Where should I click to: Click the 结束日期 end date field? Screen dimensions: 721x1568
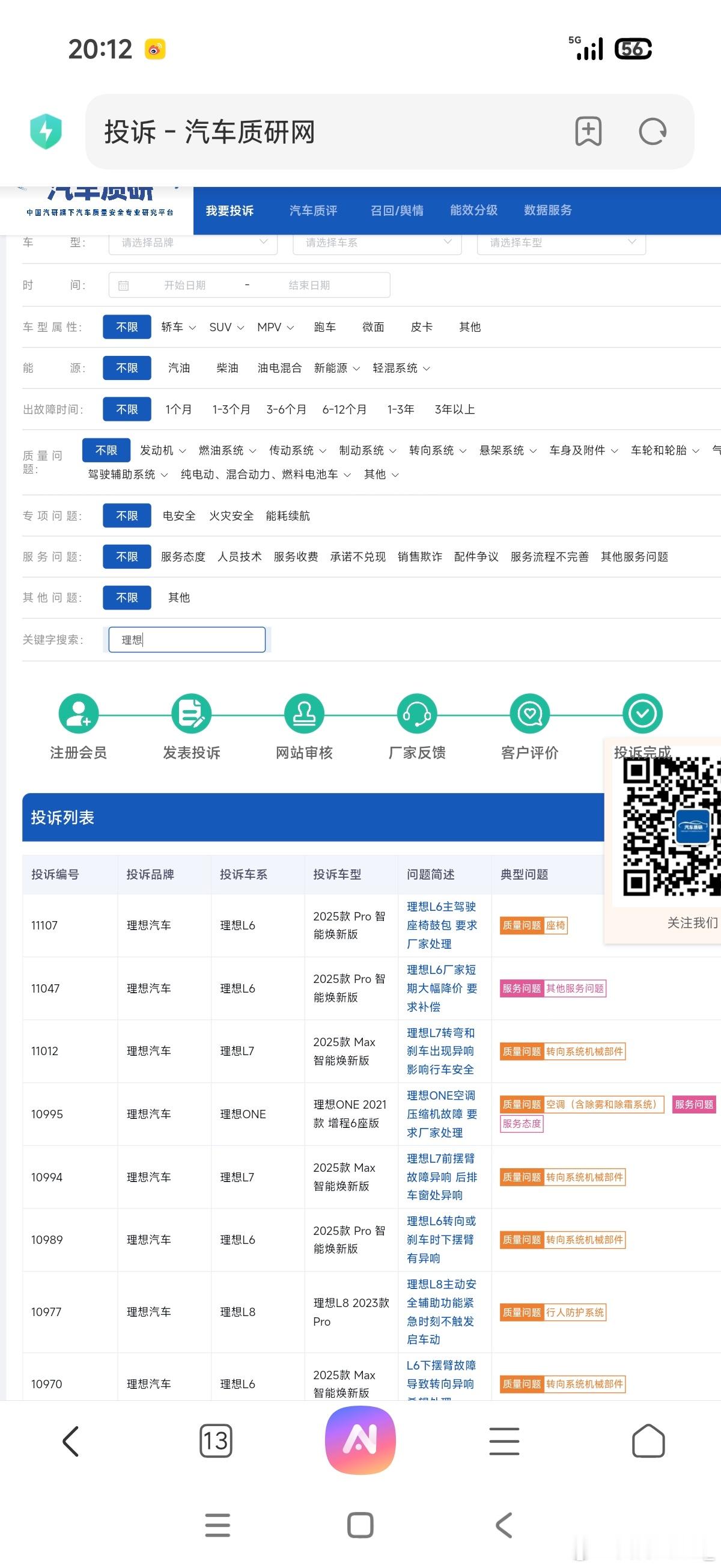coord(309,286)
